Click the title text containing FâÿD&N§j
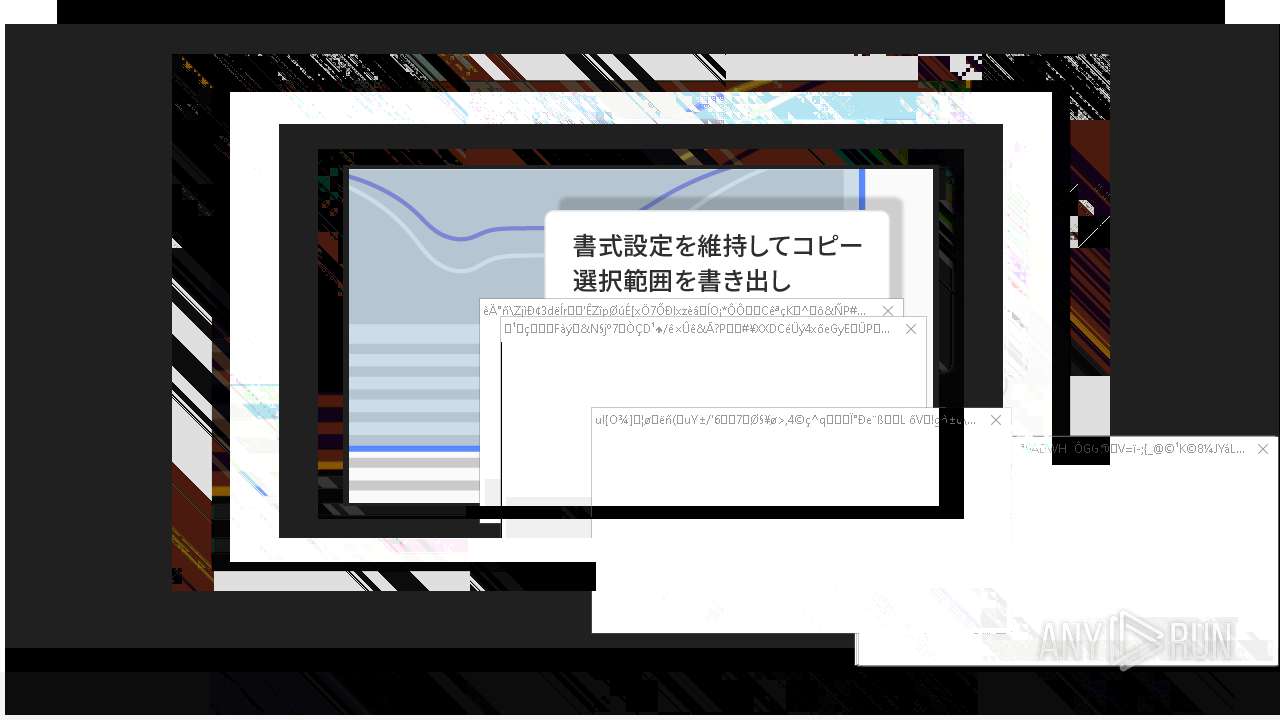 click(x=697, y=329)
